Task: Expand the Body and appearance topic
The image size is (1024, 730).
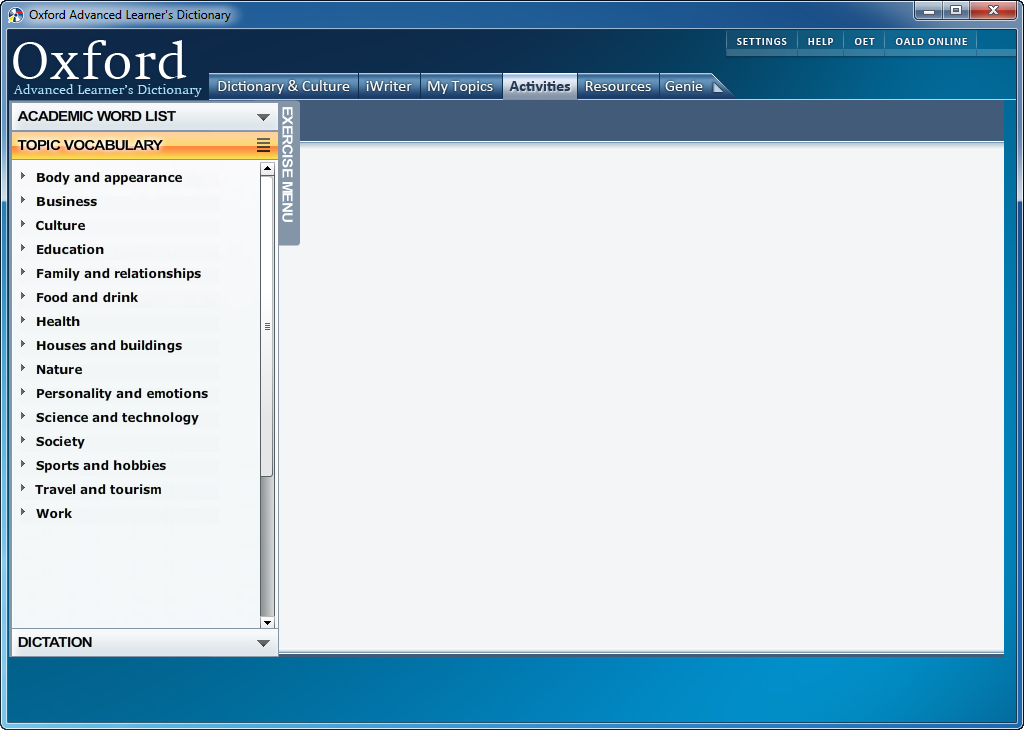Action: click(x=23, y=177)
